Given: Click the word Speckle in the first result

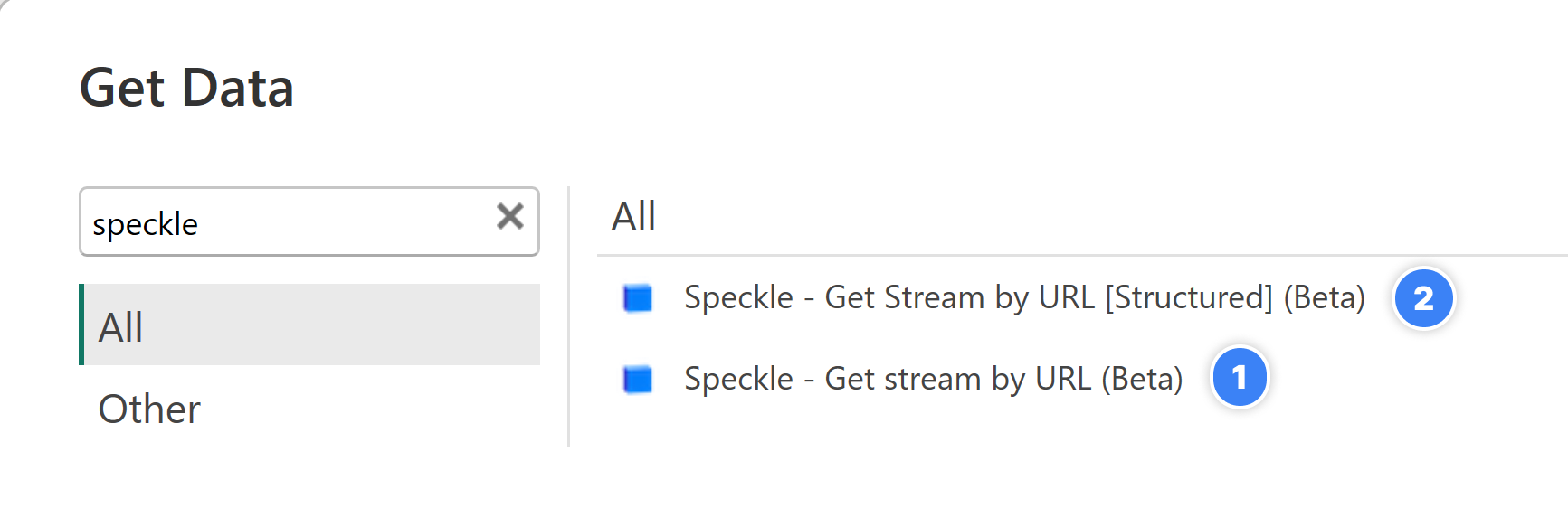Looking at the screenshot, I should coord(738,297).
